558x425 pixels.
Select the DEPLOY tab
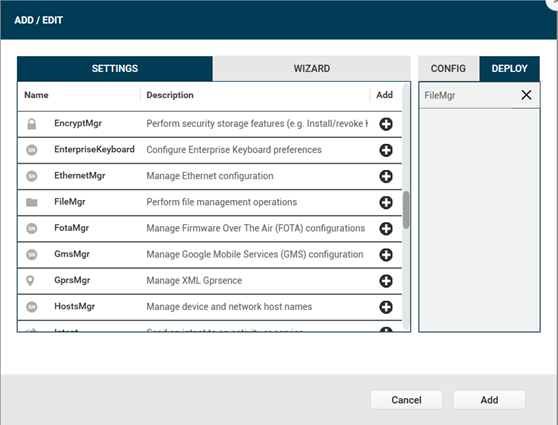point(509,68)
